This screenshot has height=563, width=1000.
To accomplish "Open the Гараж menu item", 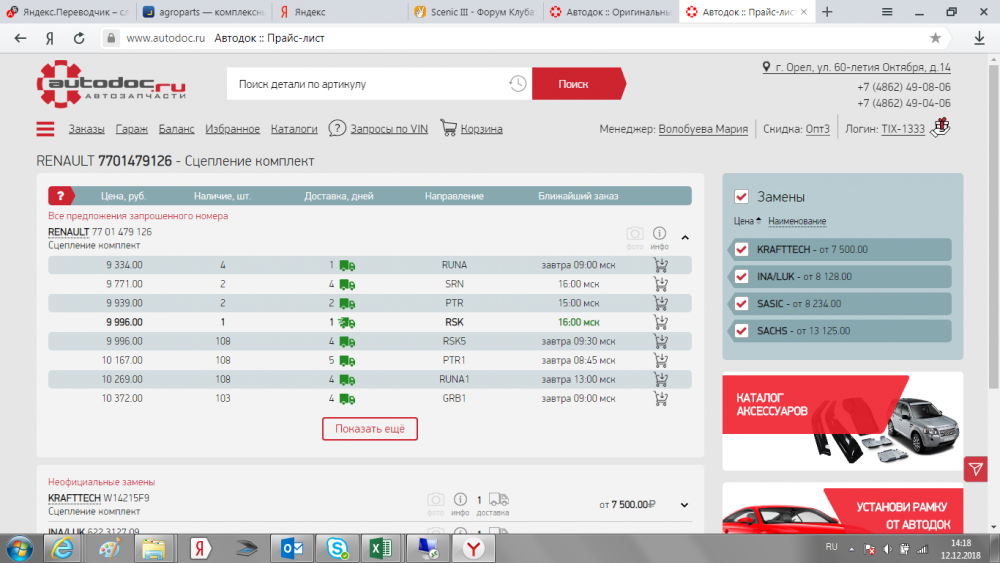I will pos(131,129).
